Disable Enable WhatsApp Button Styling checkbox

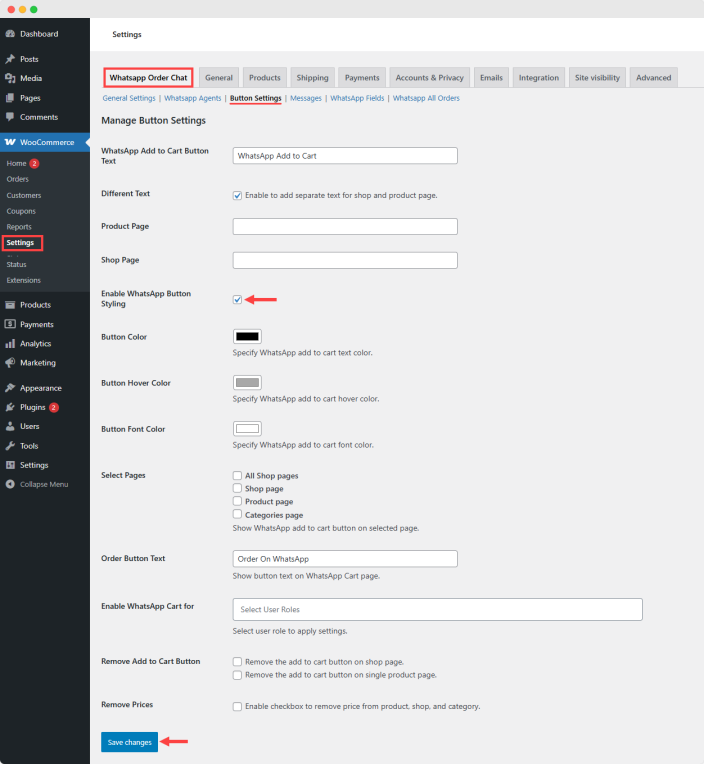coord(237,300)
